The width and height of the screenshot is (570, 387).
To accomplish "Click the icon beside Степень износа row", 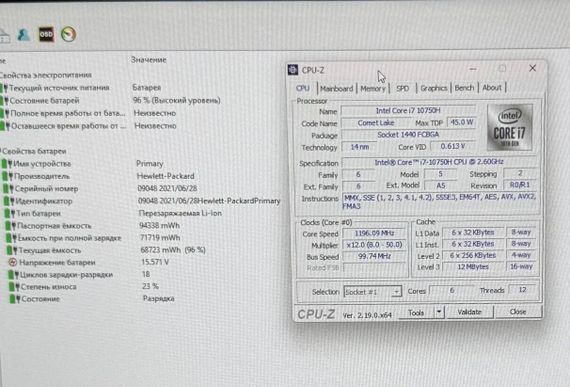I will (x=15, y=287).
